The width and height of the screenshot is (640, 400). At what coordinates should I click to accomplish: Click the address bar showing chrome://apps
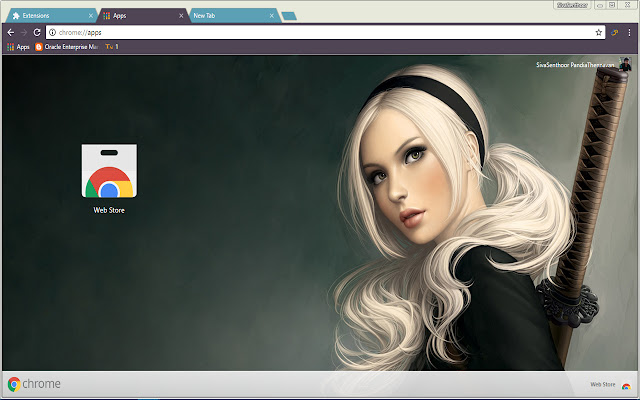tap(325, 32)
